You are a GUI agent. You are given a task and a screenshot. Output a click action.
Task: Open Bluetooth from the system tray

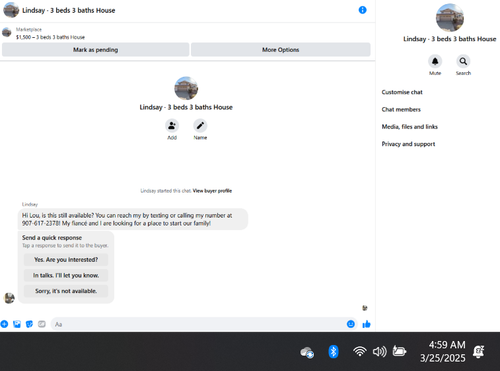tap(333, 352)
